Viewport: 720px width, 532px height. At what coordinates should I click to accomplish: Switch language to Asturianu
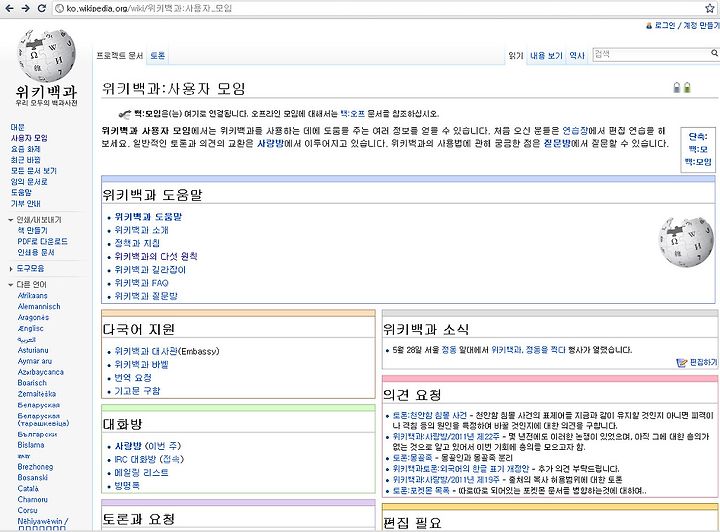[x=33, y=350]
